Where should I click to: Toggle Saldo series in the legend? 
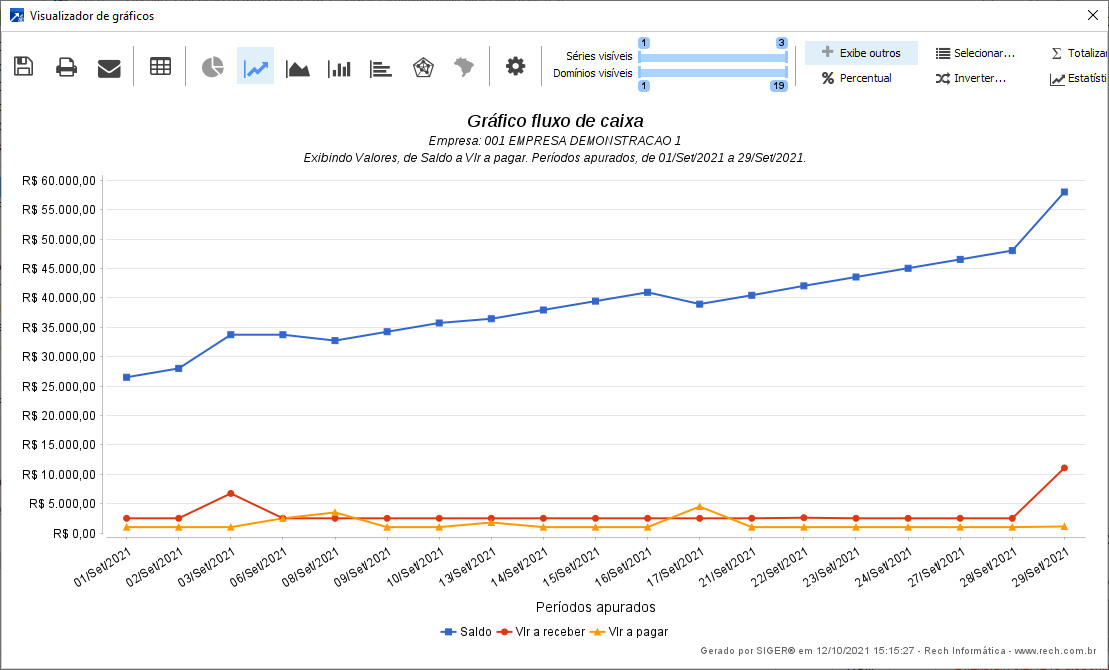(466, 632)
